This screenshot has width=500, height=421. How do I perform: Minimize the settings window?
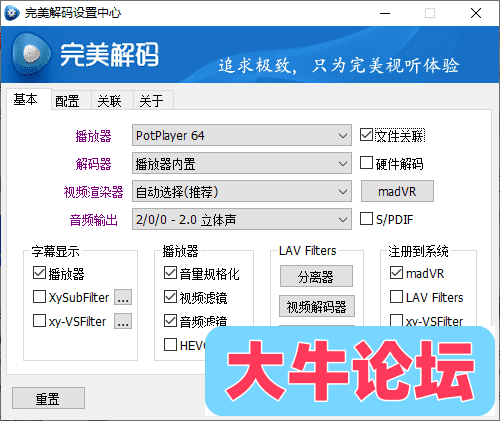tap(385, 13)
